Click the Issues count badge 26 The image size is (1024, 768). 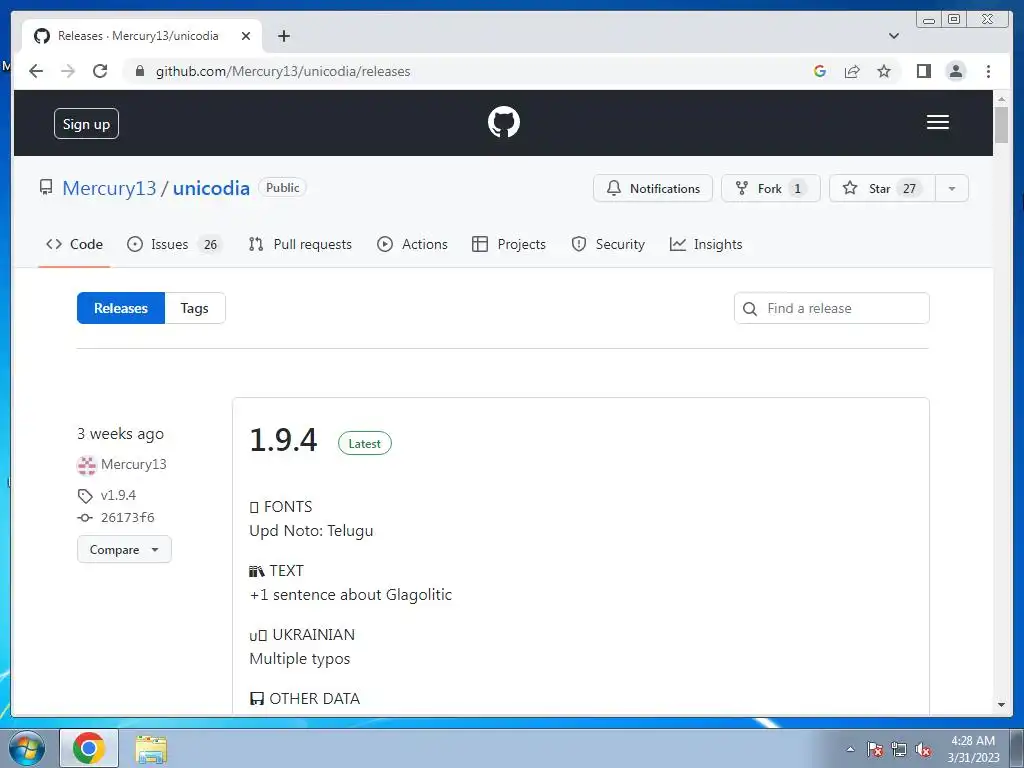210,244
